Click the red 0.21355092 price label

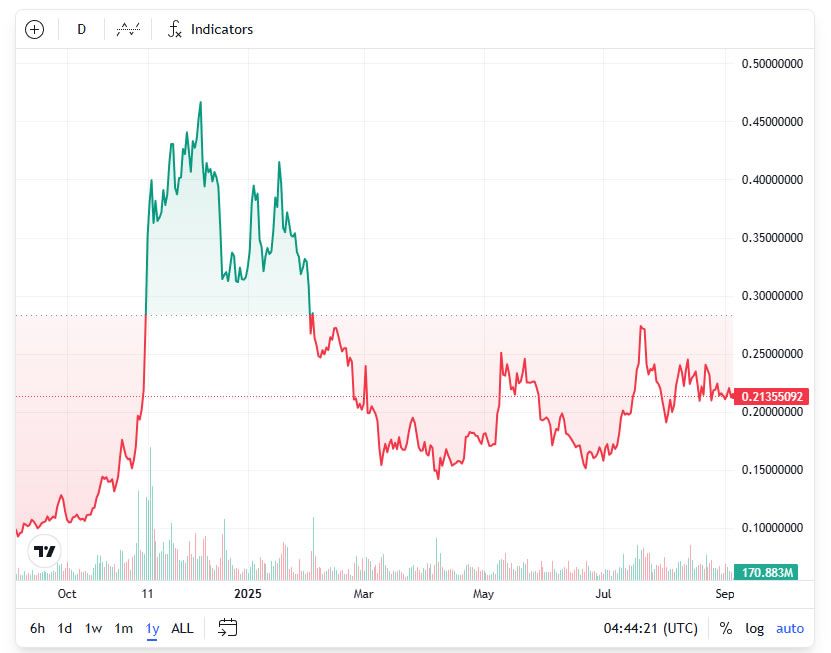pyautogui.click(x=772, y=396)
